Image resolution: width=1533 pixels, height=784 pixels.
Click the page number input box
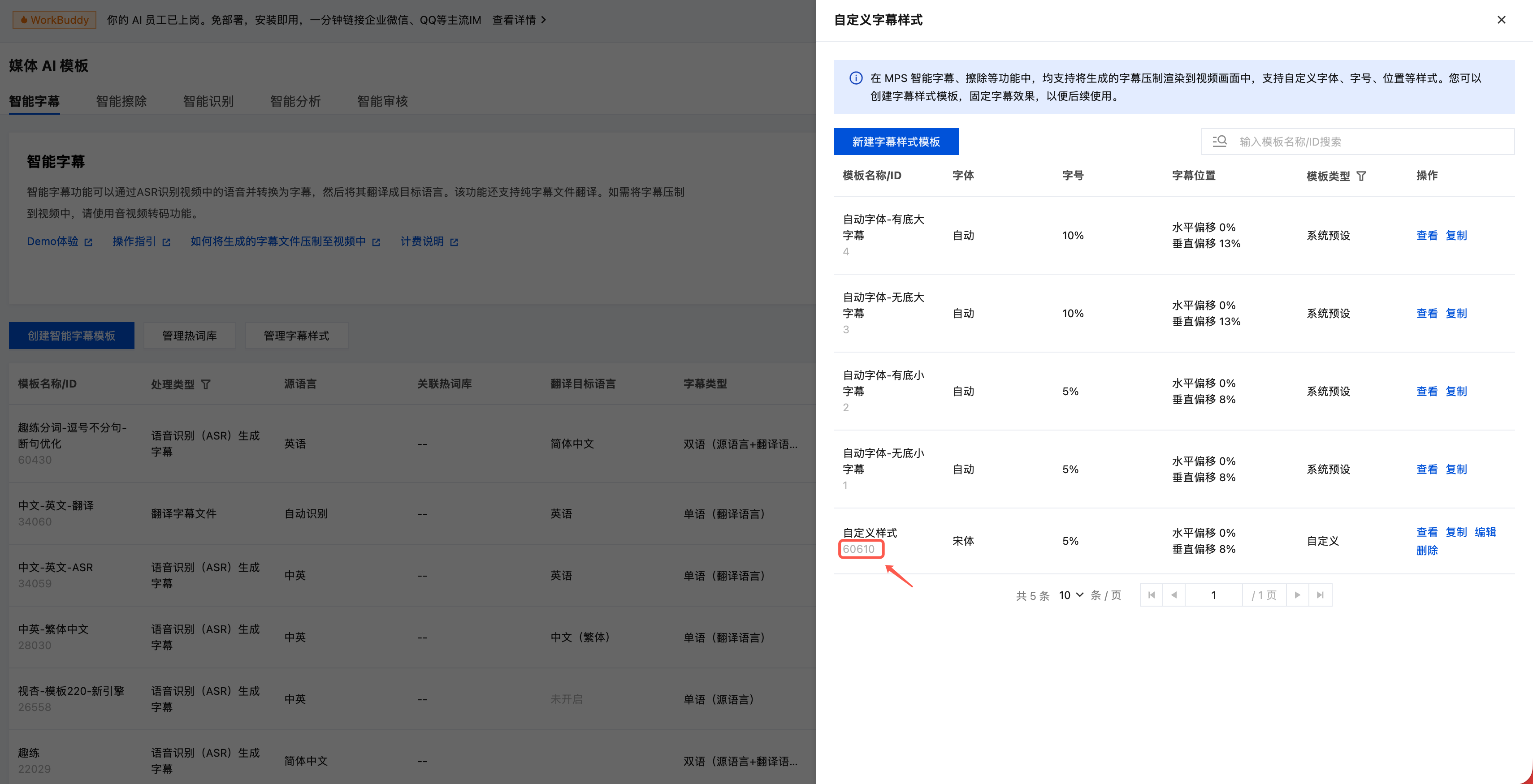coord(1213,595)
